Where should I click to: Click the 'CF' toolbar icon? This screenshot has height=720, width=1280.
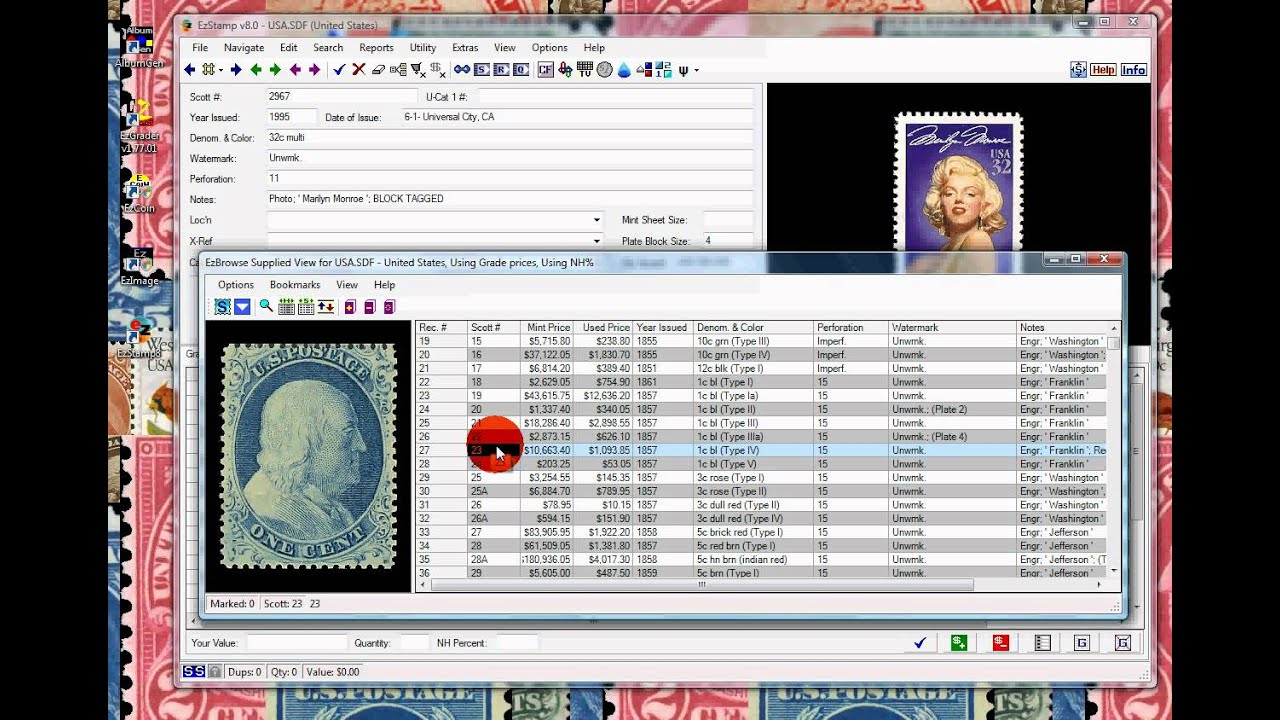(545, 70)
